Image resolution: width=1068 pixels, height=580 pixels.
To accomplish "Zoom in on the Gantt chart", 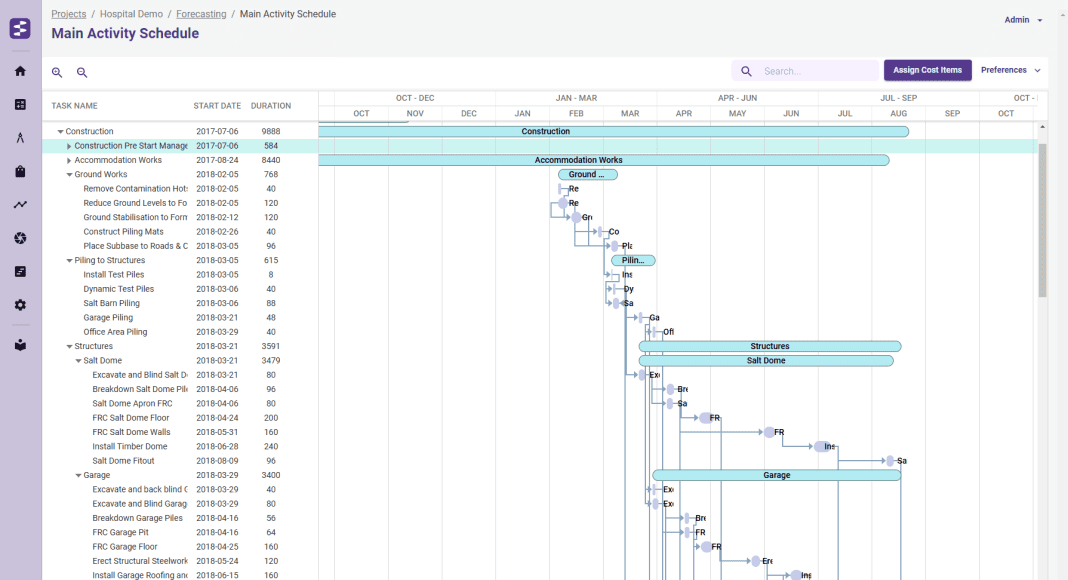I will [57, 72].
